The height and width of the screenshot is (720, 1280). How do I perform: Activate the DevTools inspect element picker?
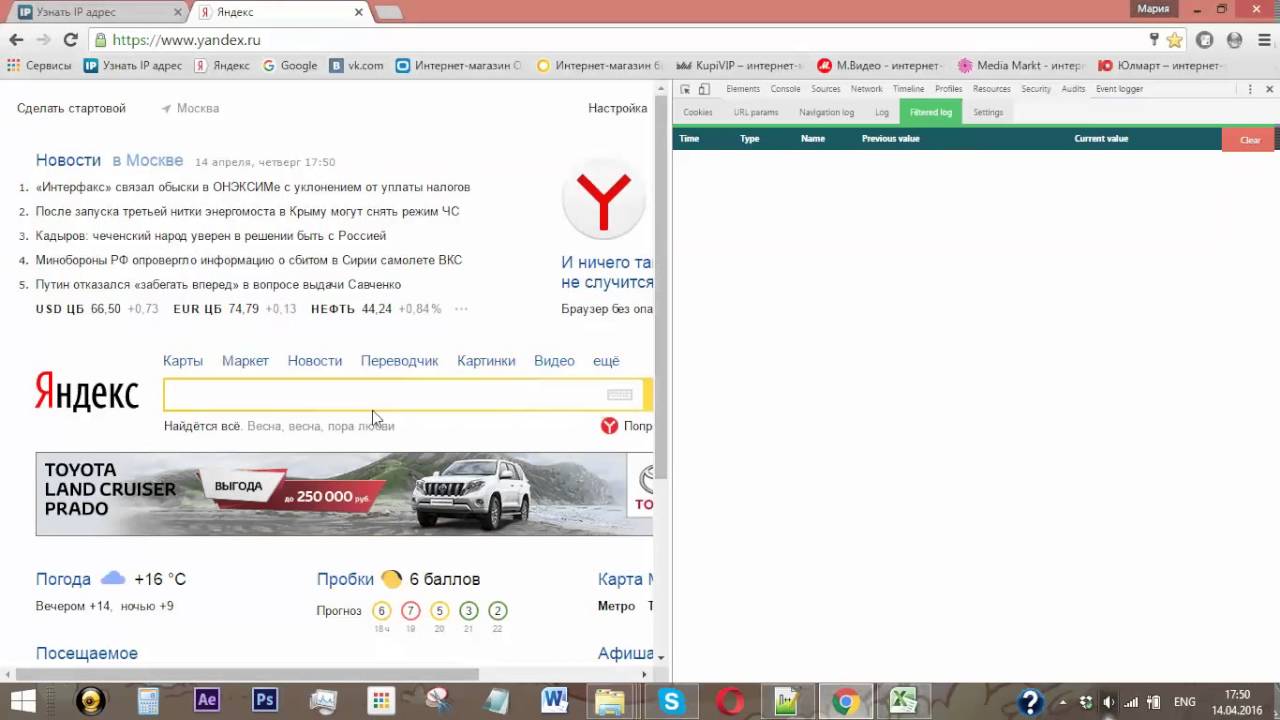686,89
